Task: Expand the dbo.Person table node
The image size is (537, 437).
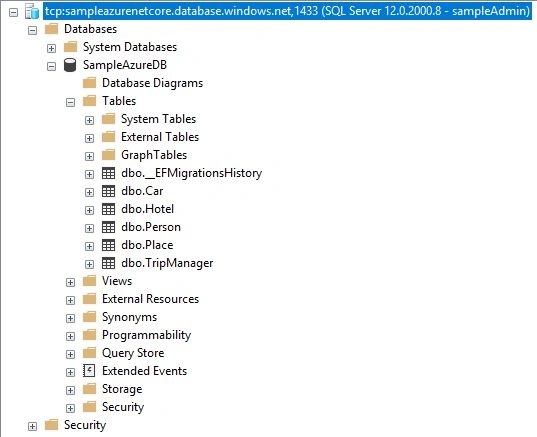Action: pos(89,228)
